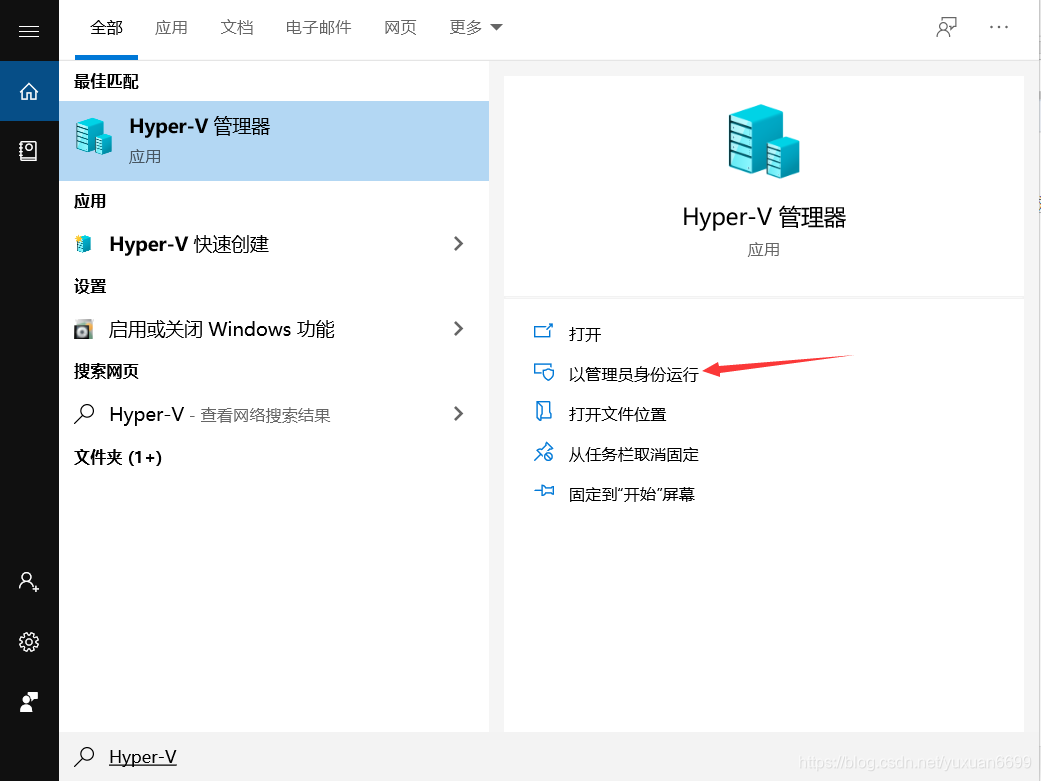Select Hyper-V 查看网络搜索结果 entry
This screenshot has height=781, width=1041.
point(274,414)
